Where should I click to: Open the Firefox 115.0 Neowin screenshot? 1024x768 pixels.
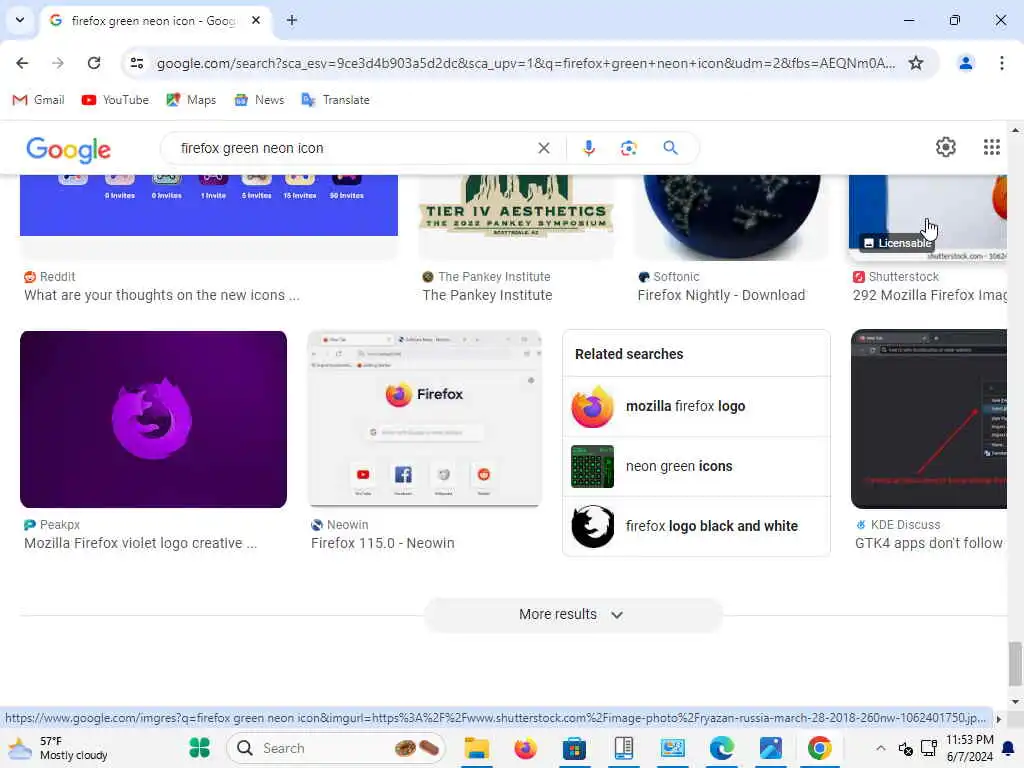click(424, 419)
